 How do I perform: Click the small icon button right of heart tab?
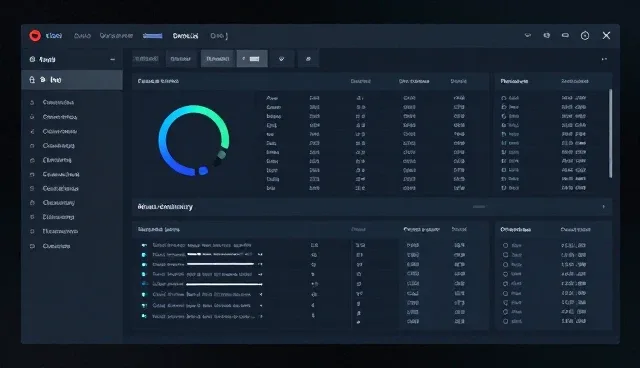[308, 59]
